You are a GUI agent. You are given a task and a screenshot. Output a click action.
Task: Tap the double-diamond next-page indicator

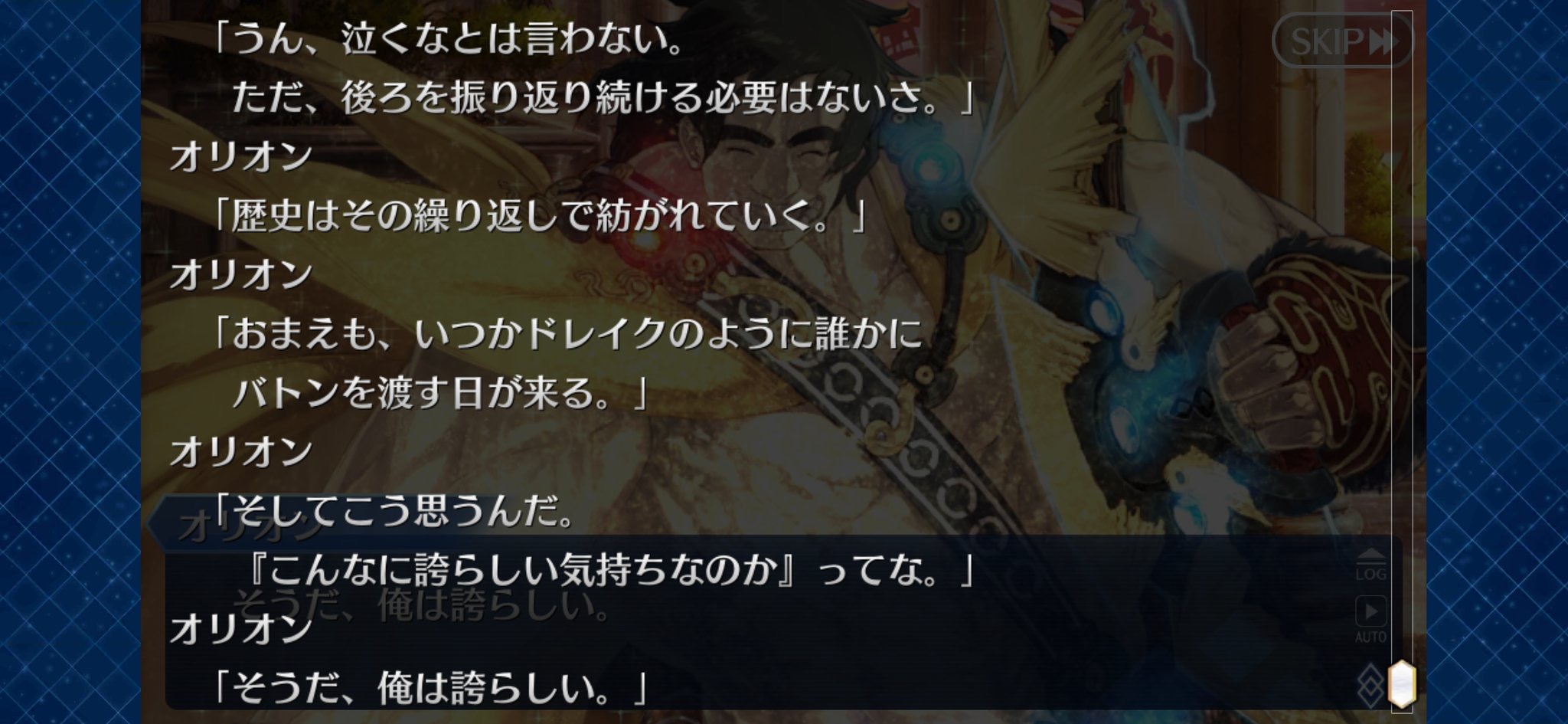coord(1372,686)
